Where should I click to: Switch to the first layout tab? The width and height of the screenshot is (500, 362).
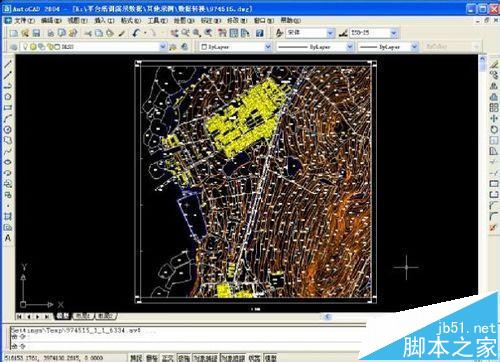coord(83,316)
